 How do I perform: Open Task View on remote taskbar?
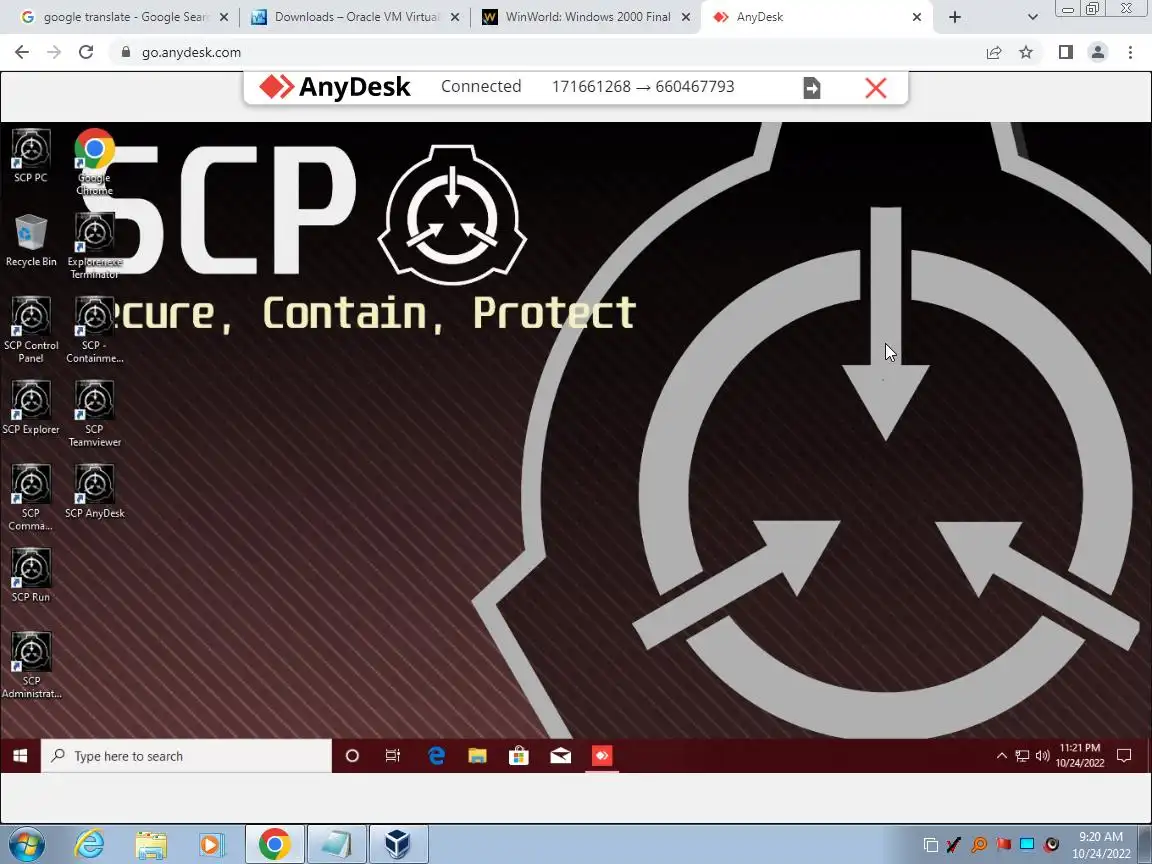coord(393,756)
